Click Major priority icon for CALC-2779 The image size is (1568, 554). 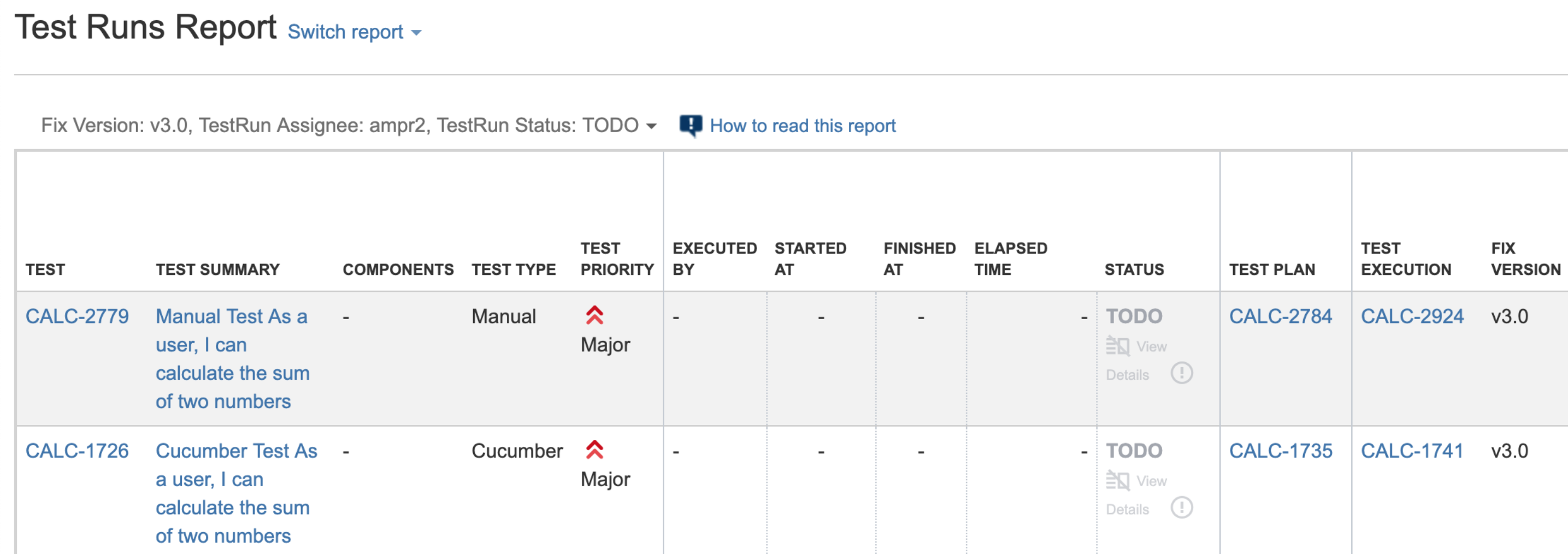click(x=594, y=315)
